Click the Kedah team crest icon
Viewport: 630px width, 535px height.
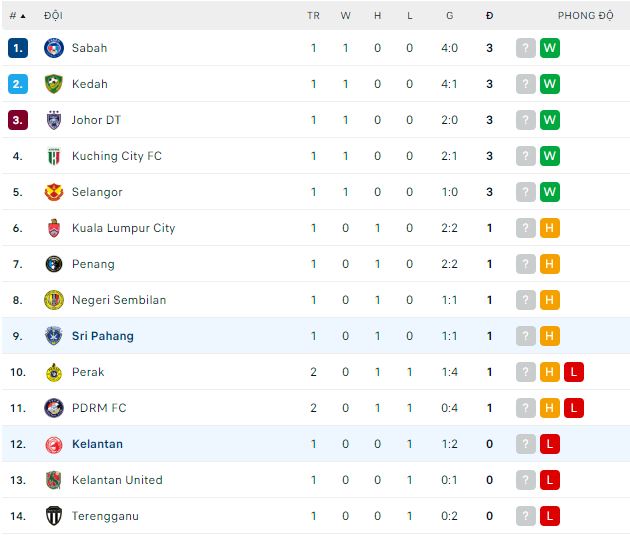click(x=54, y=84)
